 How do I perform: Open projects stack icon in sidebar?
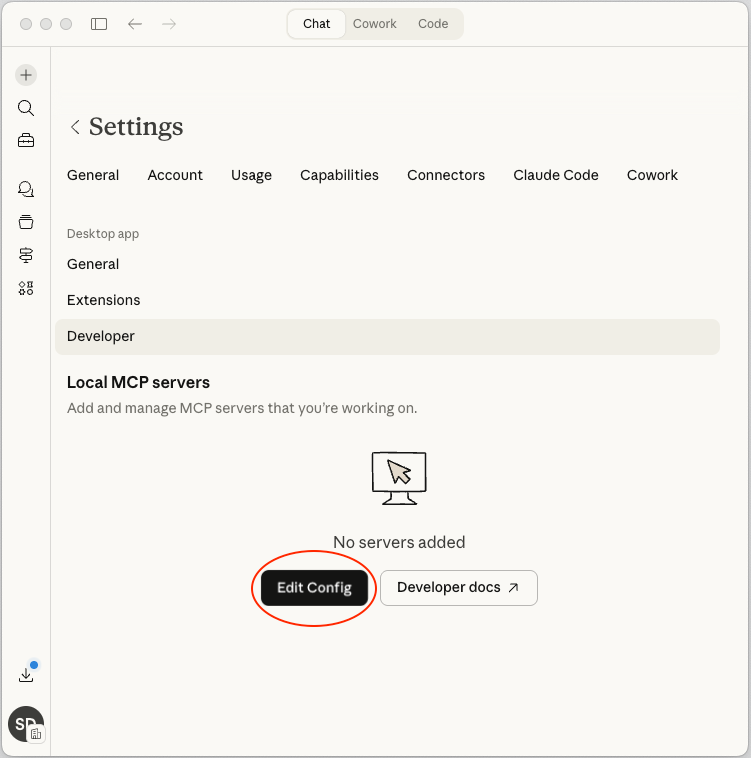click(26, 222)
